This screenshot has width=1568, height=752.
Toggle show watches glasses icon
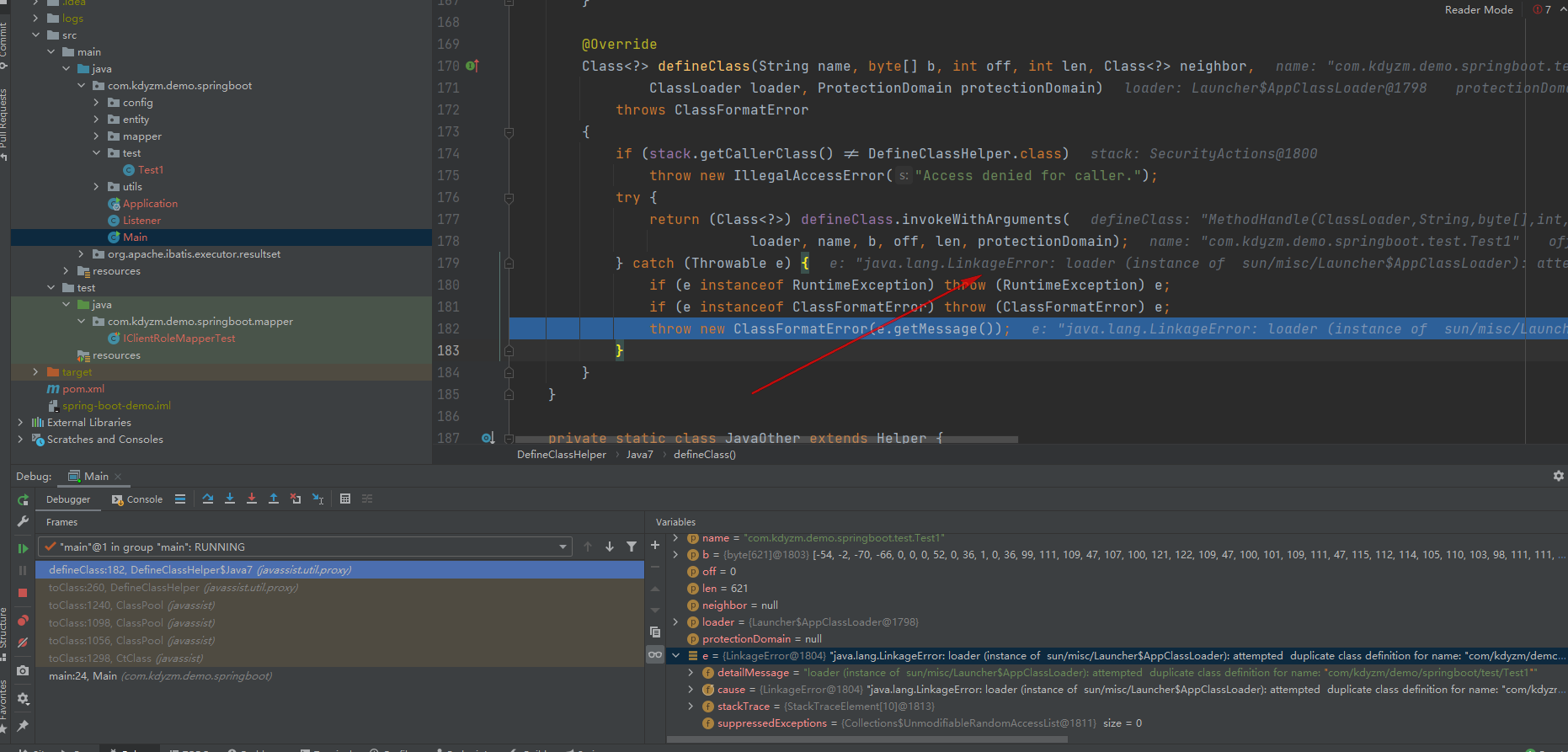click(x=655, y=654)
